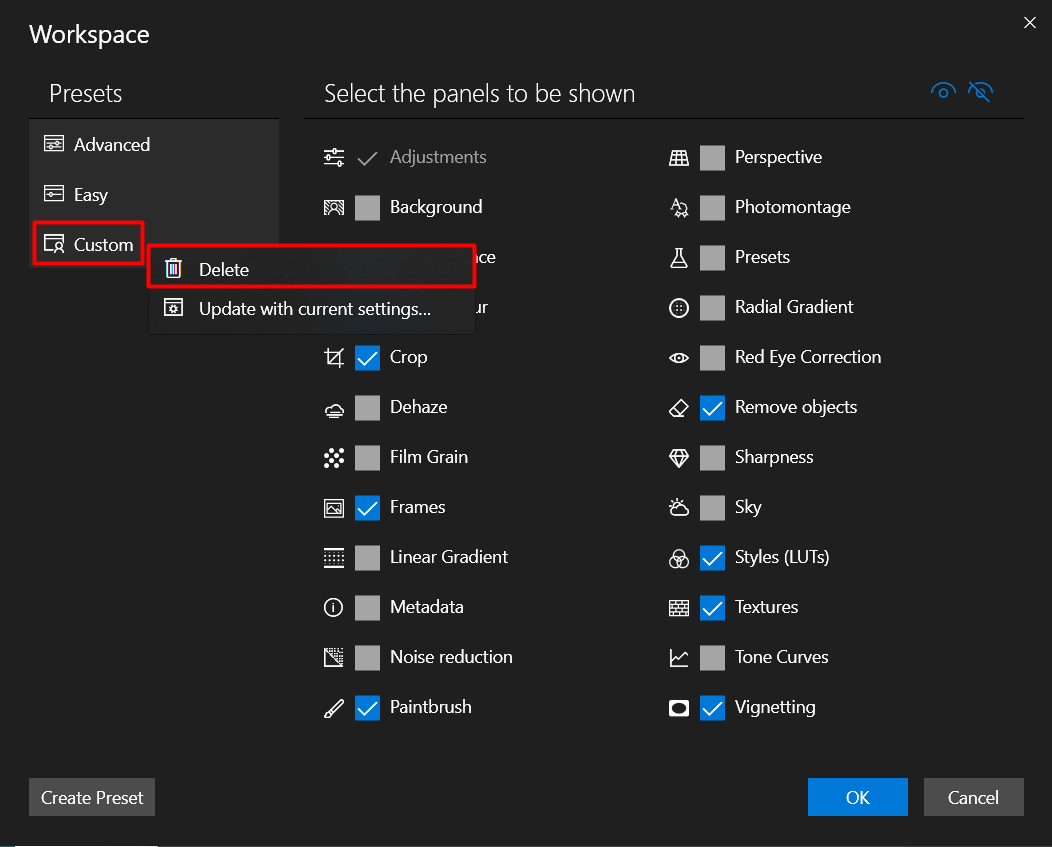The height and width of the screenshot is (847, 1052).
Task: Show all panels with the eye icon
Action: [943, 91]
